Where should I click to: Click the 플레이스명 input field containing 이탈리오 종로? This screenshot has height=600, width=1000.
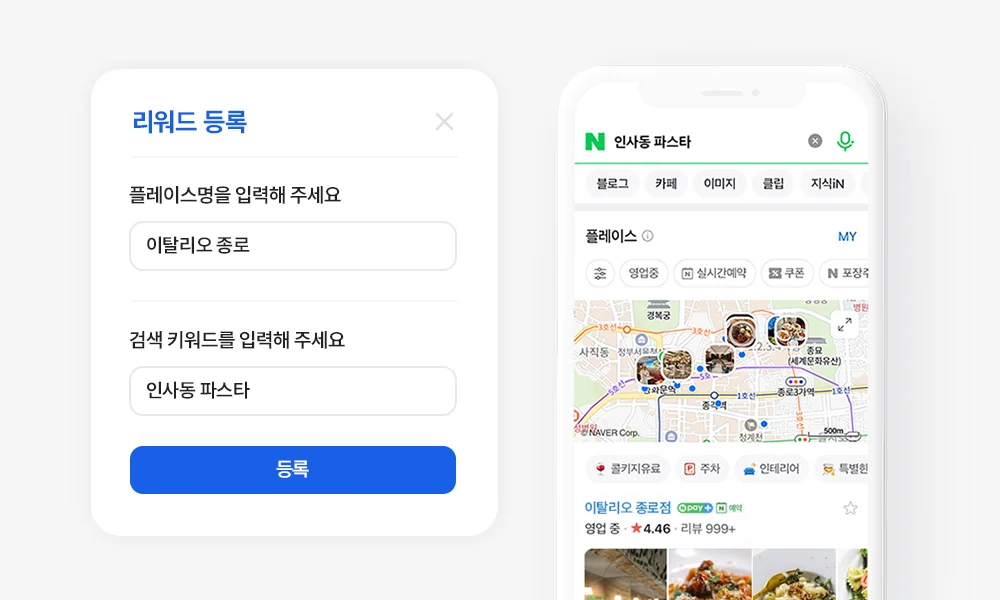[293, 246]
